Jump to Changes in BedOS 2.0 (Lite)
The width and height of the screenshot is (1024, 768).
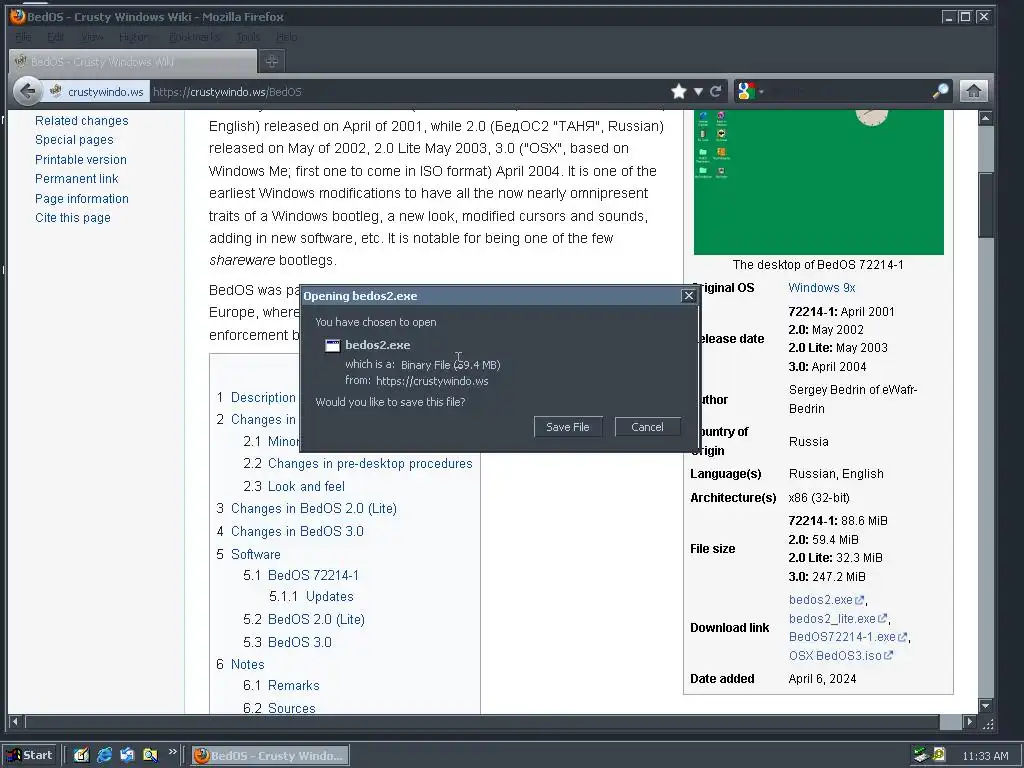(306, 509)
